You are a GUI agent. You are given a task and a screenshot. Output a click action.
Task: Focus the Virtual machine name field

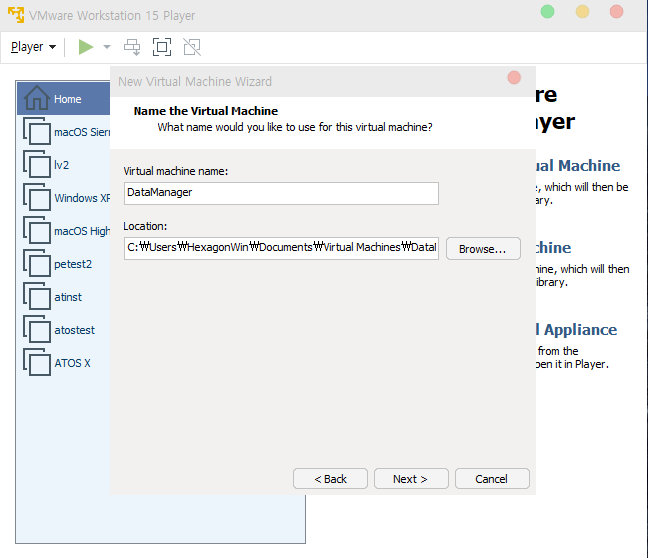[x=281, y=193]
